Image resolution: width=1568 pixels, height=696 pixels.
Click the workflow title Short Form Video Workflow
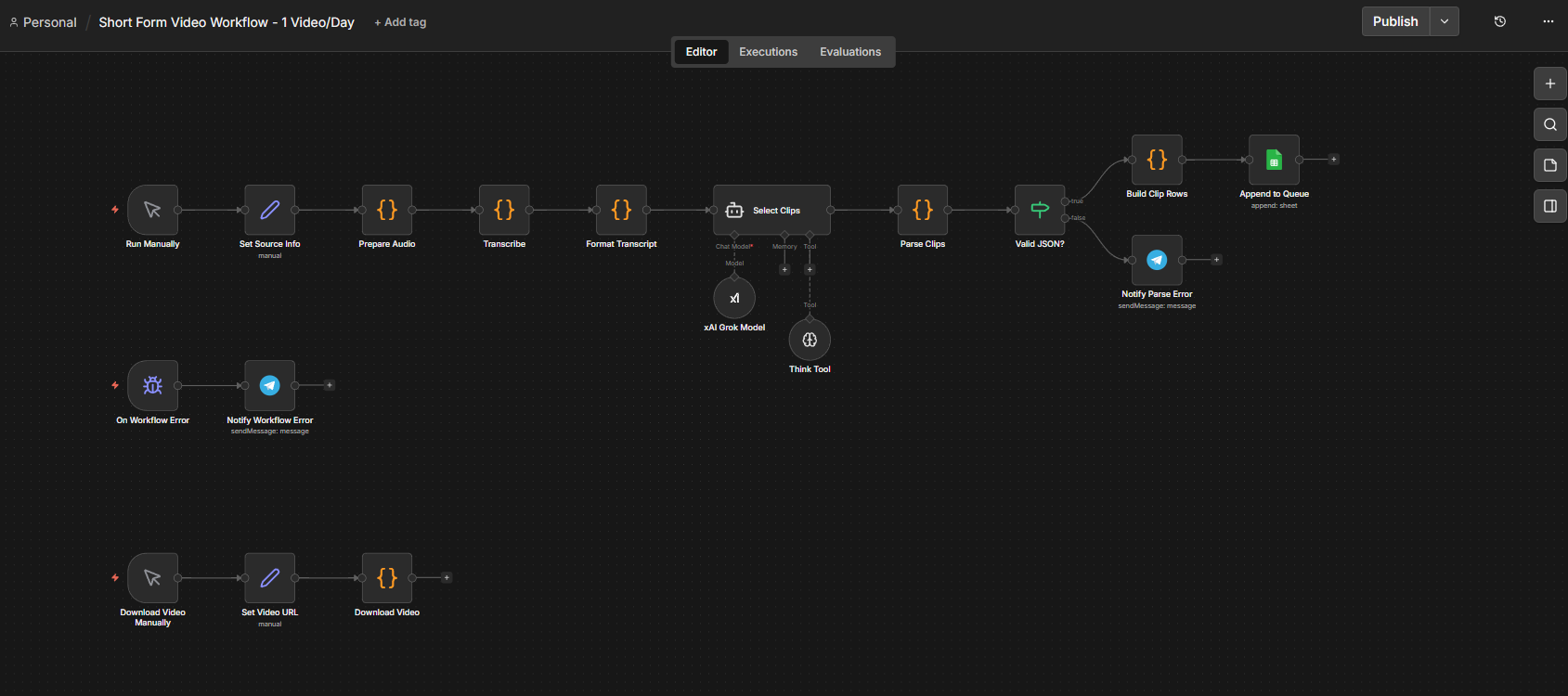tap(227, 22)
